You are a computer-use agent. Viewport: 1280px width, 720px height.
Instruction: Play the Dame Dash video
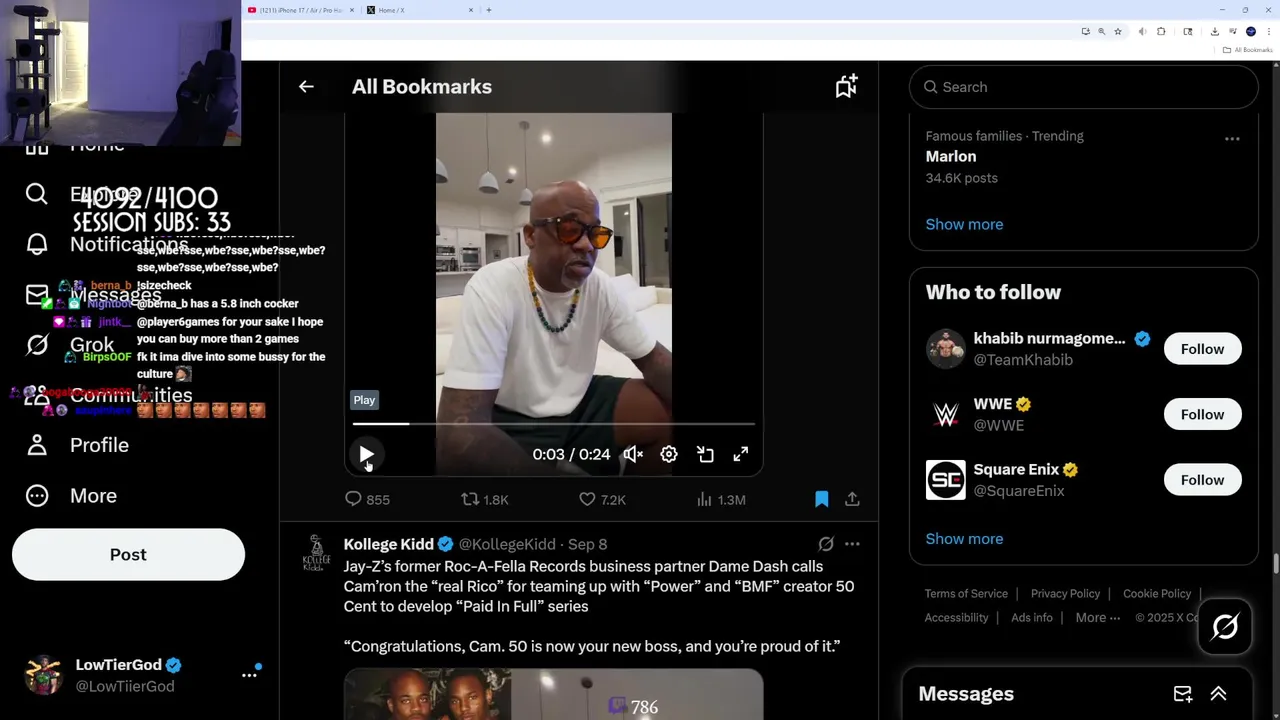click(x=366, y=454)
